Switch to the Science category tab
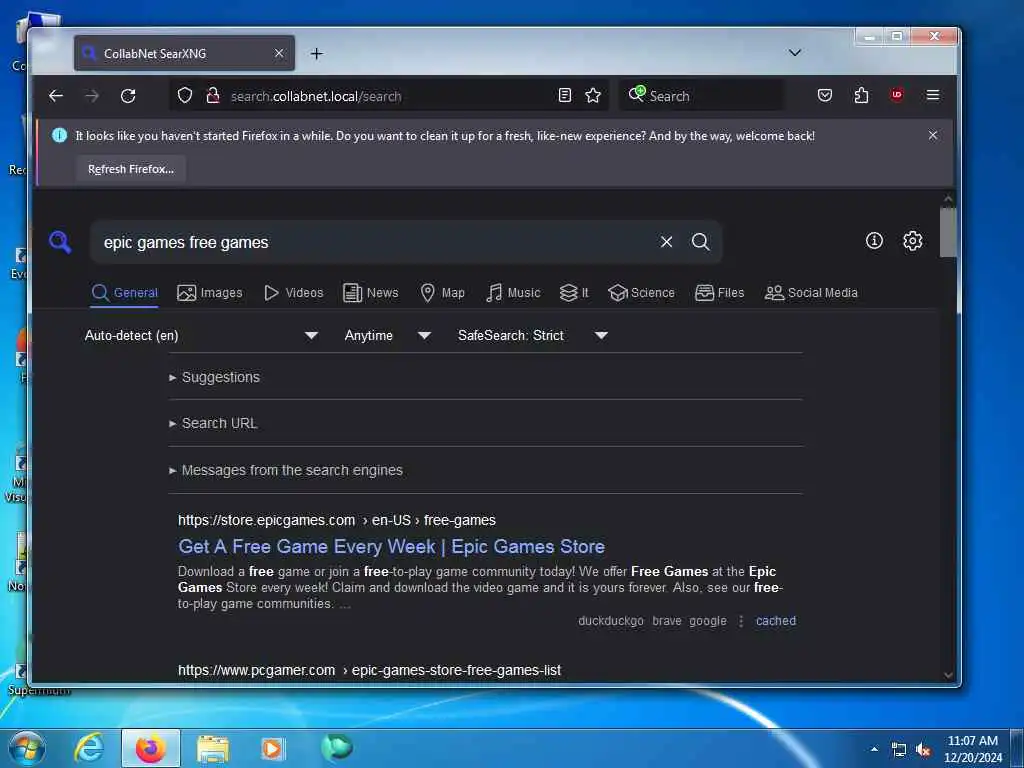Image resolution: width=1024 pixels, height=768 pixels. (x=641, y=293)
